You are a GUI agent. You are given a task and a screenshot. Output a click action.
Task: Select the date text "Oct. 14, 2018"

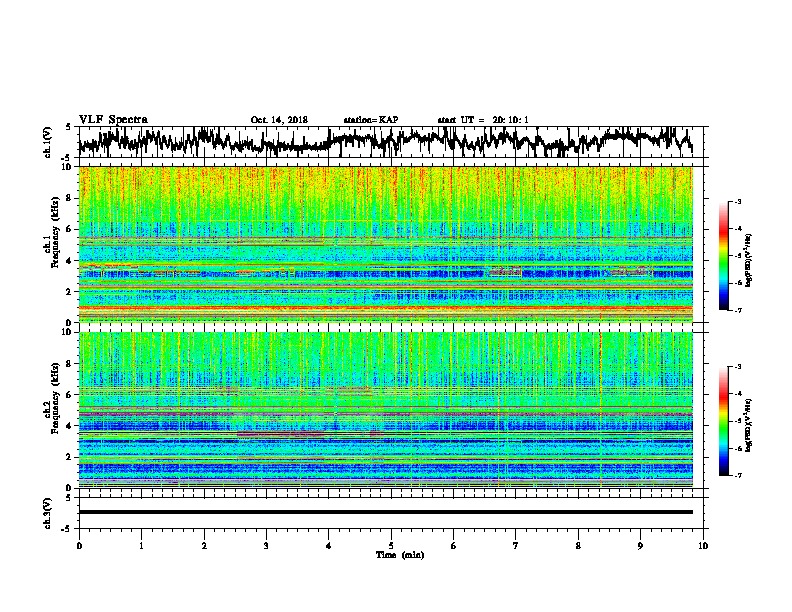[x=279, y=120]
